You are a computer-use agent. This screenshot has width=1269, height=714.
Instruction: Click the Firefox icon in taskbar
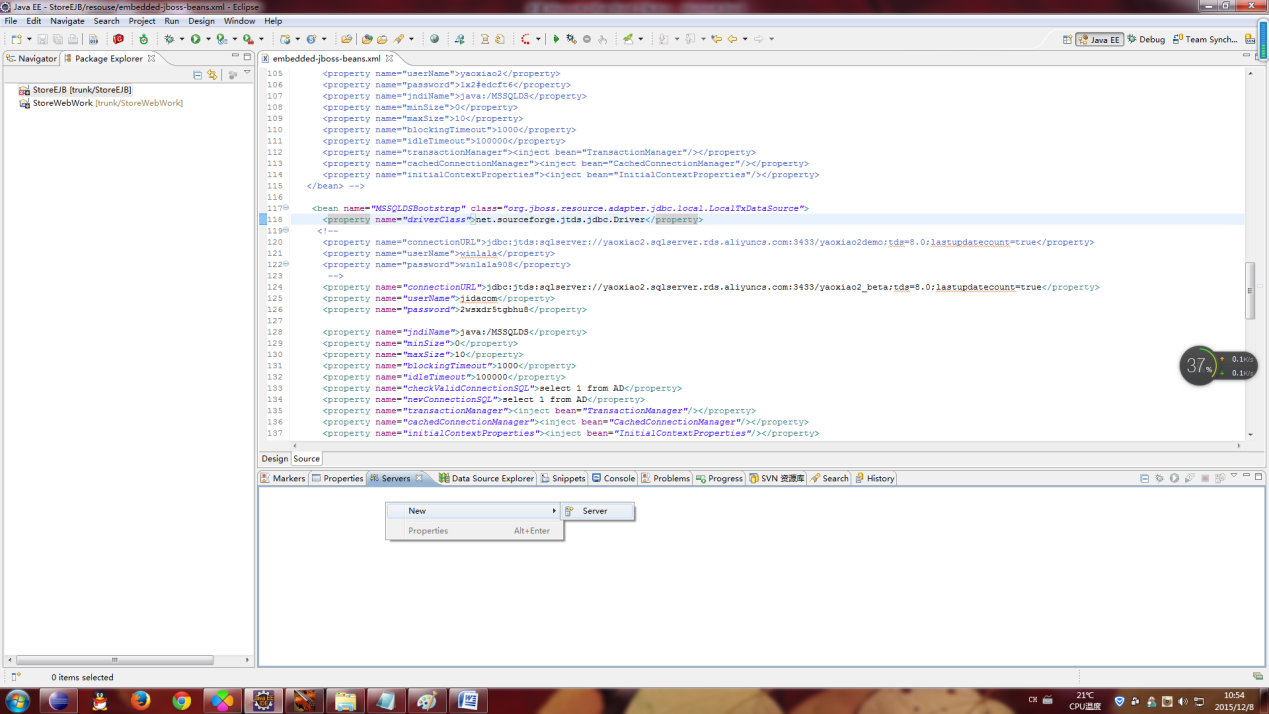point(140,700)
